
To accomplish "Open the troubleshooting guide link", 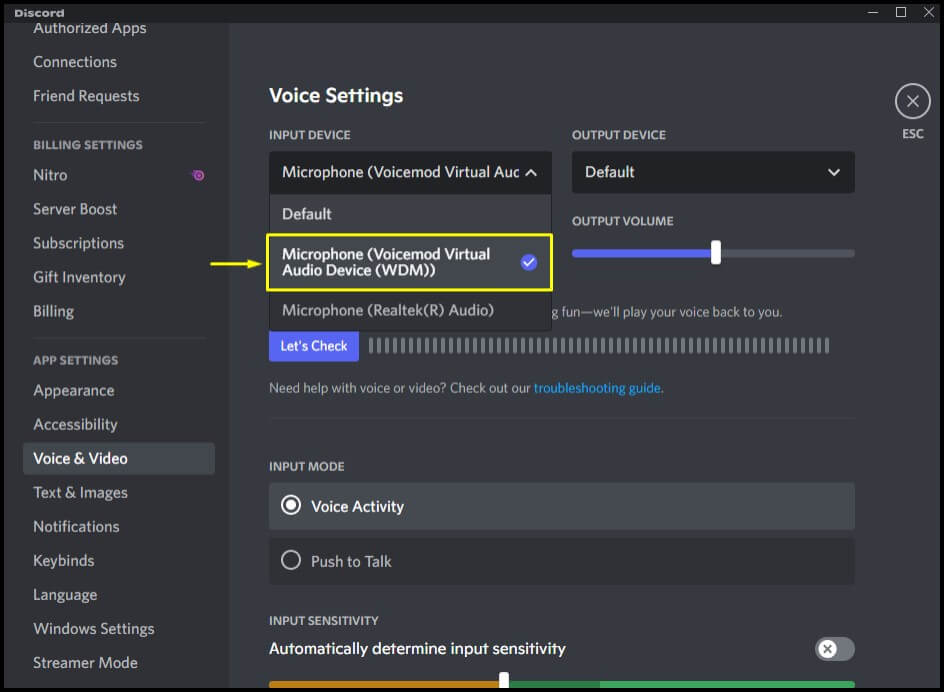I will 596,388.
